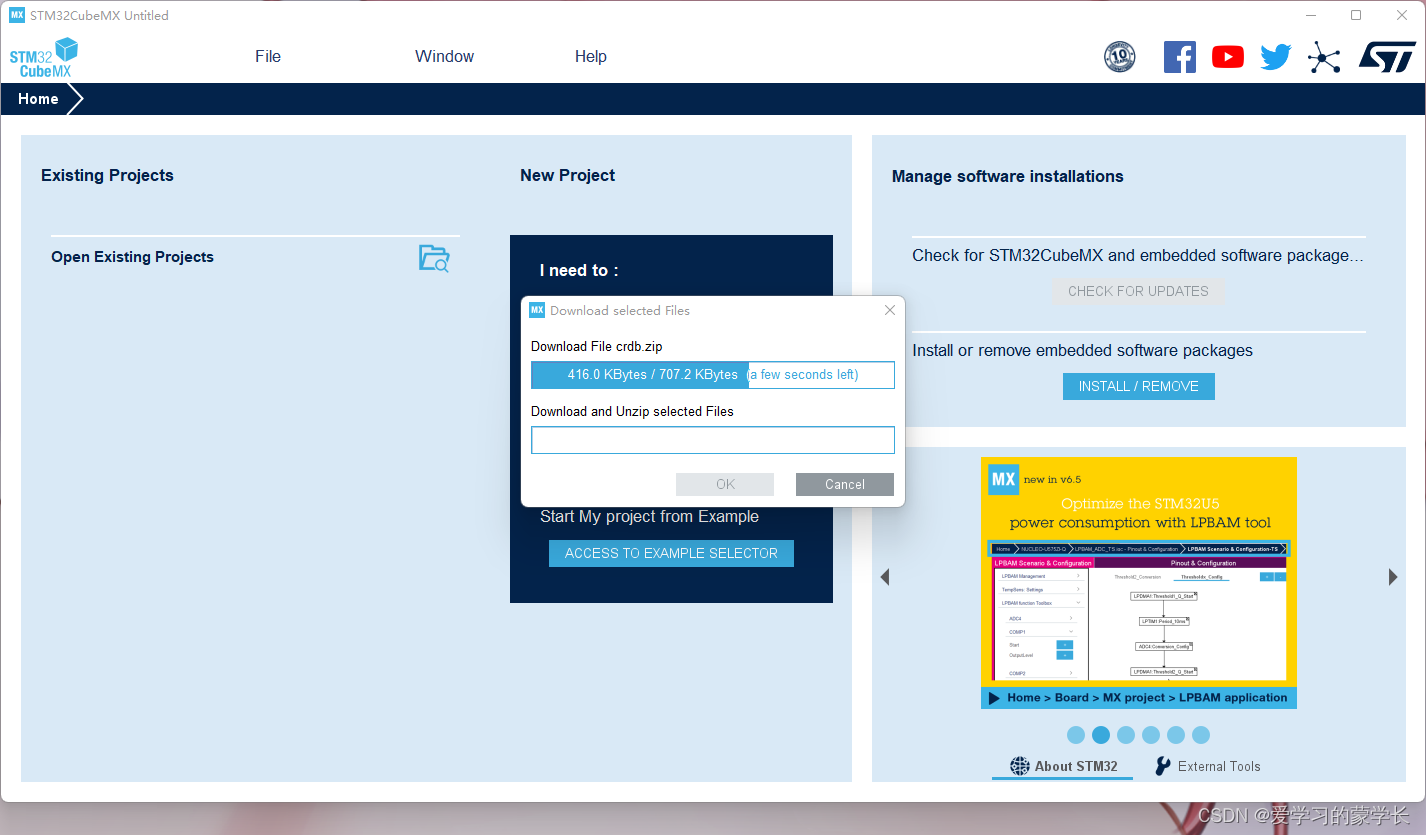Click 'Check for STM32CubeMX and embedded software' text
The width and height of the screenshot is (1426, 835).
point(1138,255)
